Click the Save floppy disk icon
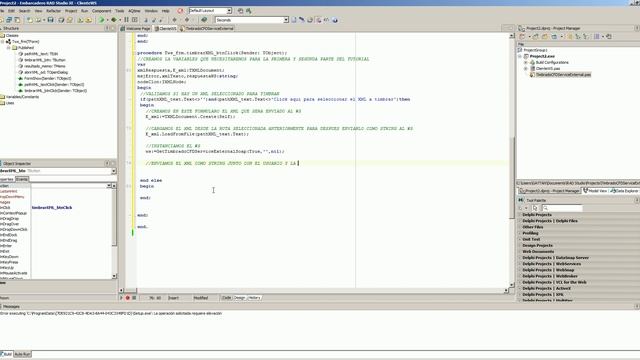The image size is (640, 360). pos(51,20)
